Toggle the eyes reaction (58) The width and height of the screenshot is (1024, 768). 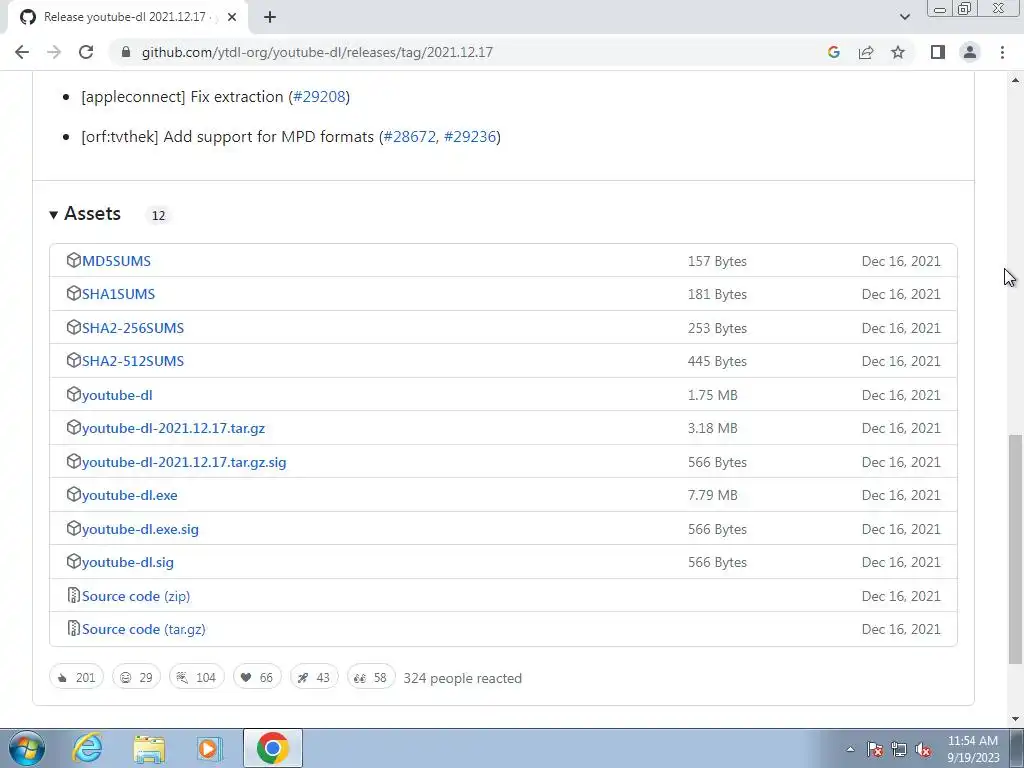[x=371, y=677]
